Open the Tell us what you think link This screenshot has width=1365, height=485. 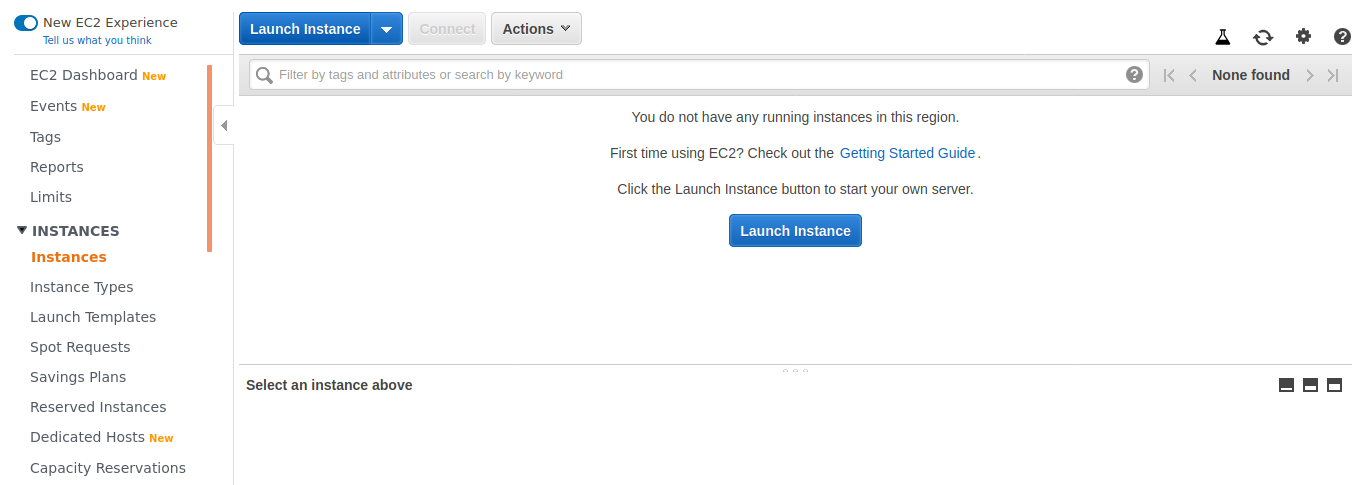point(97,41)
